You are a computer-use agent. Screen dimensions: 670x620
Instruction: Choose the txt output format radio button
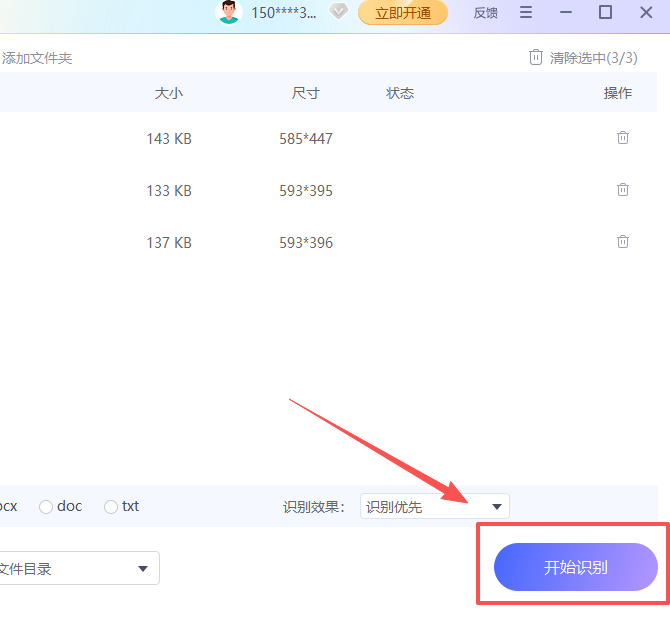pos(111,507)
